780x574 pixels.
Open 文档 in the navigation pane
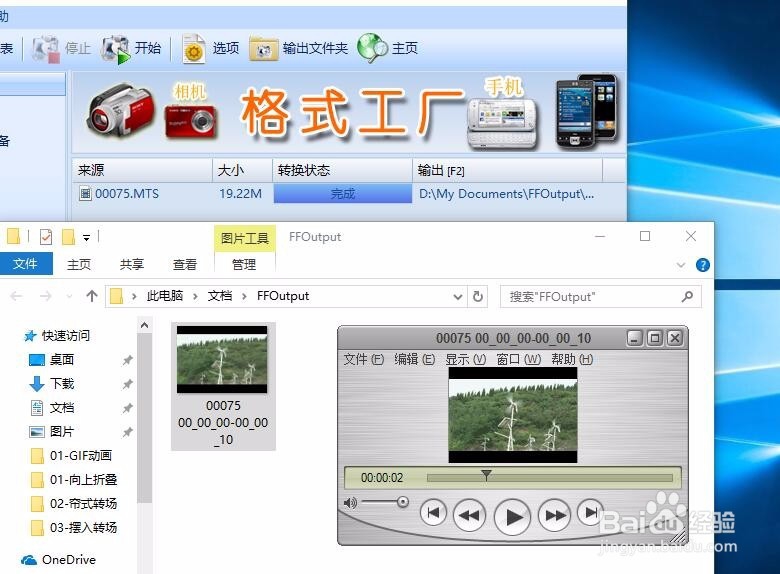(61, 408)
